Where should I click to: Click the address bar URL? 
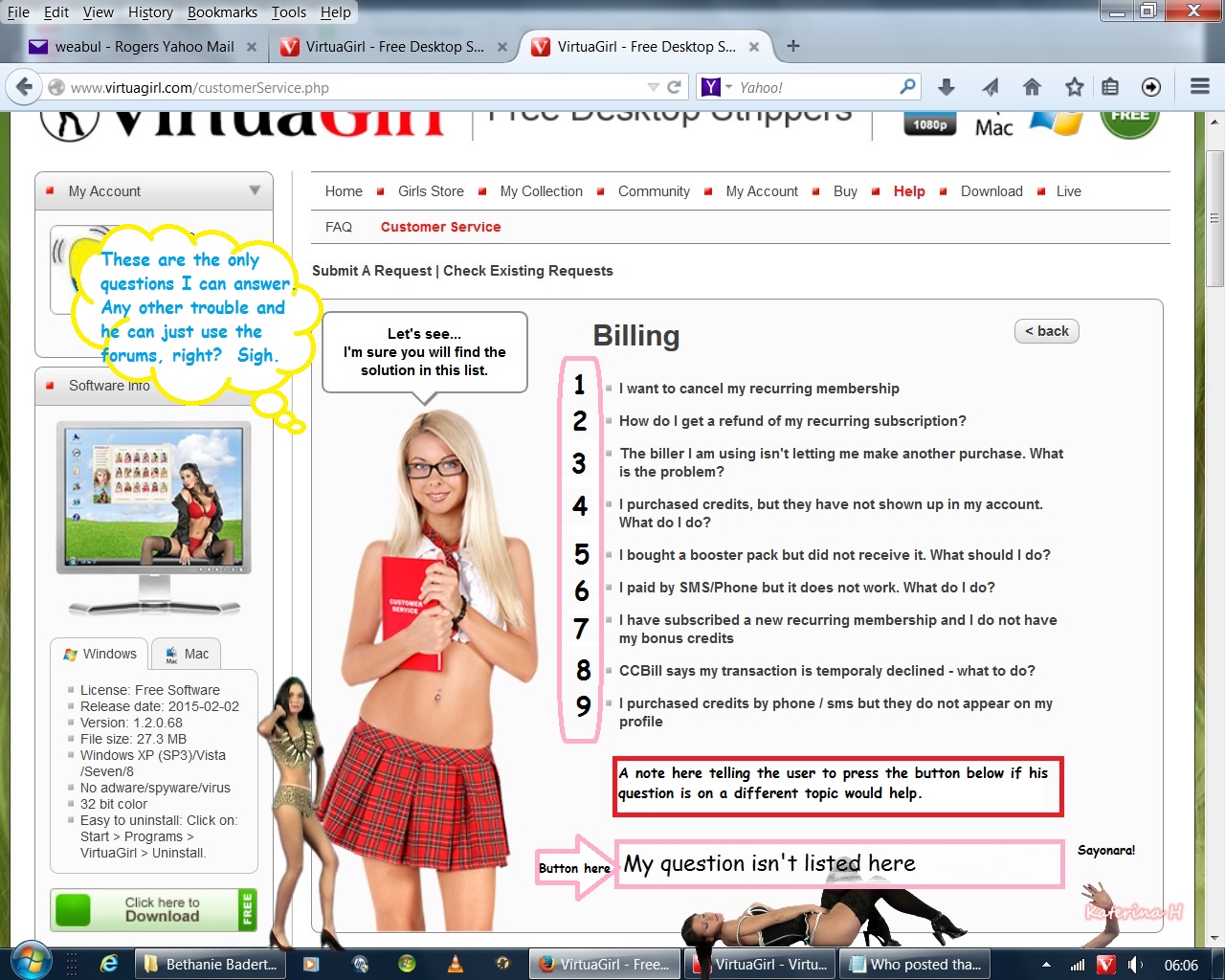coord(200,87)
